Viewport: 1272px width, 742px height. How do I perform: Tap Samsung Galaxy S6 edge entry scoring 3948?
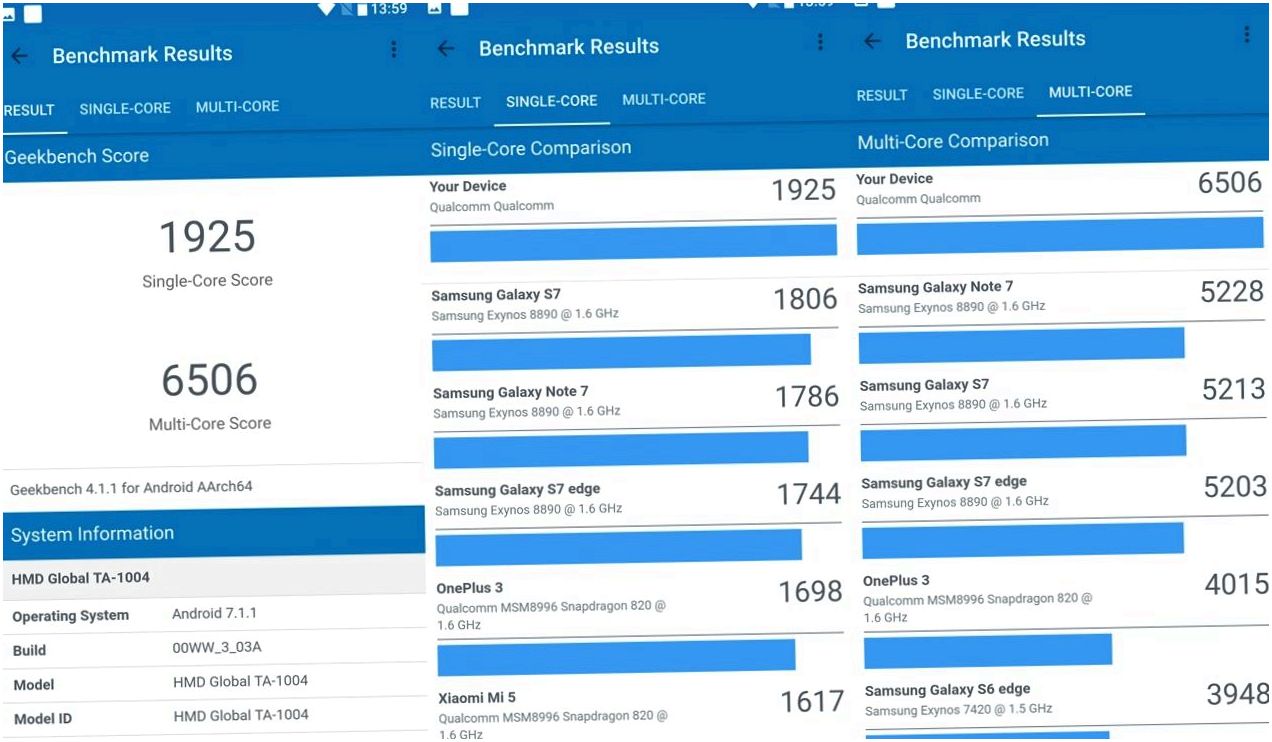click(x=1067, y=699)
